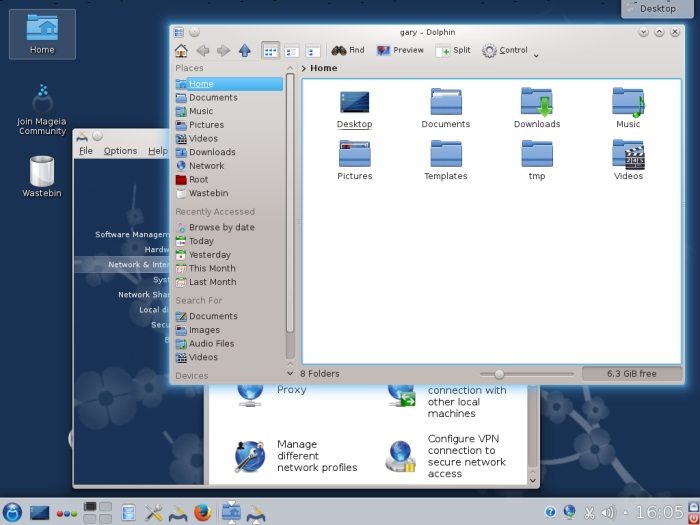The height and width of the screenshot is (525, 700).
Task: Open the Music folder in file view
Action: (x=628, y=109)
